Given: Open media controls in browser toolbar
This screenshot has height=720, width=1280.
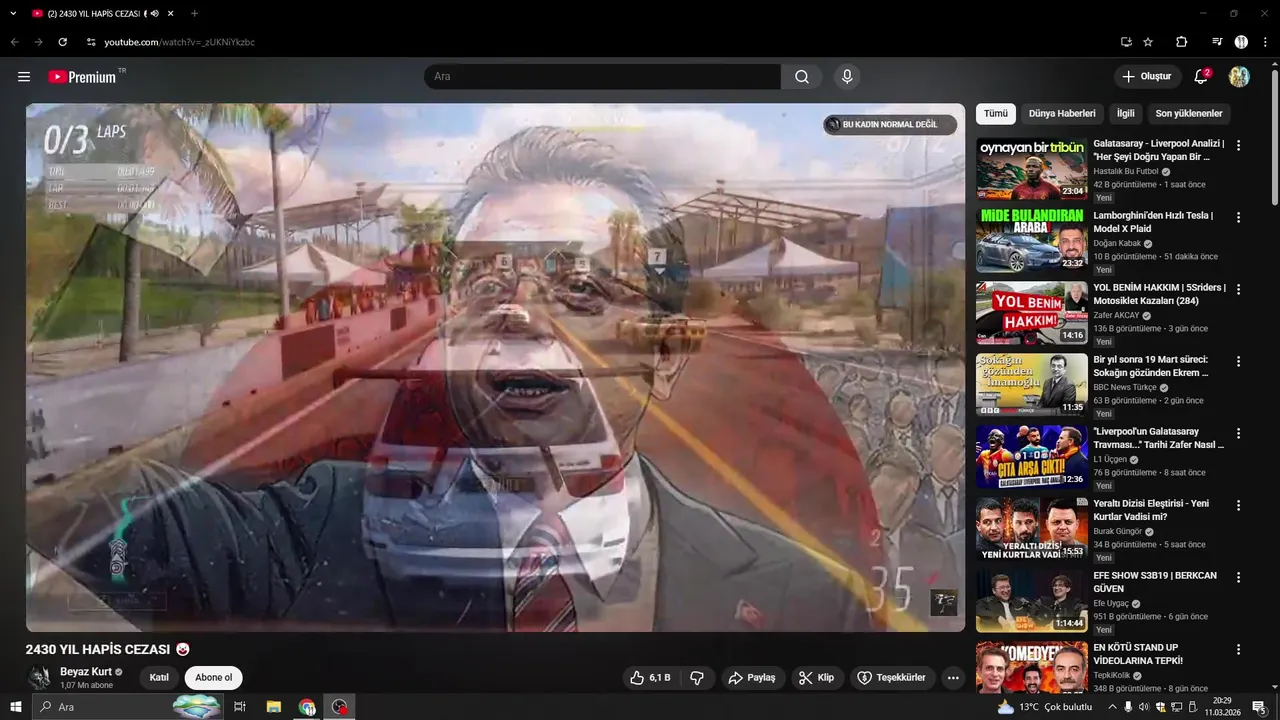Looking at the screenshot, I should [x=1217, y=42].
